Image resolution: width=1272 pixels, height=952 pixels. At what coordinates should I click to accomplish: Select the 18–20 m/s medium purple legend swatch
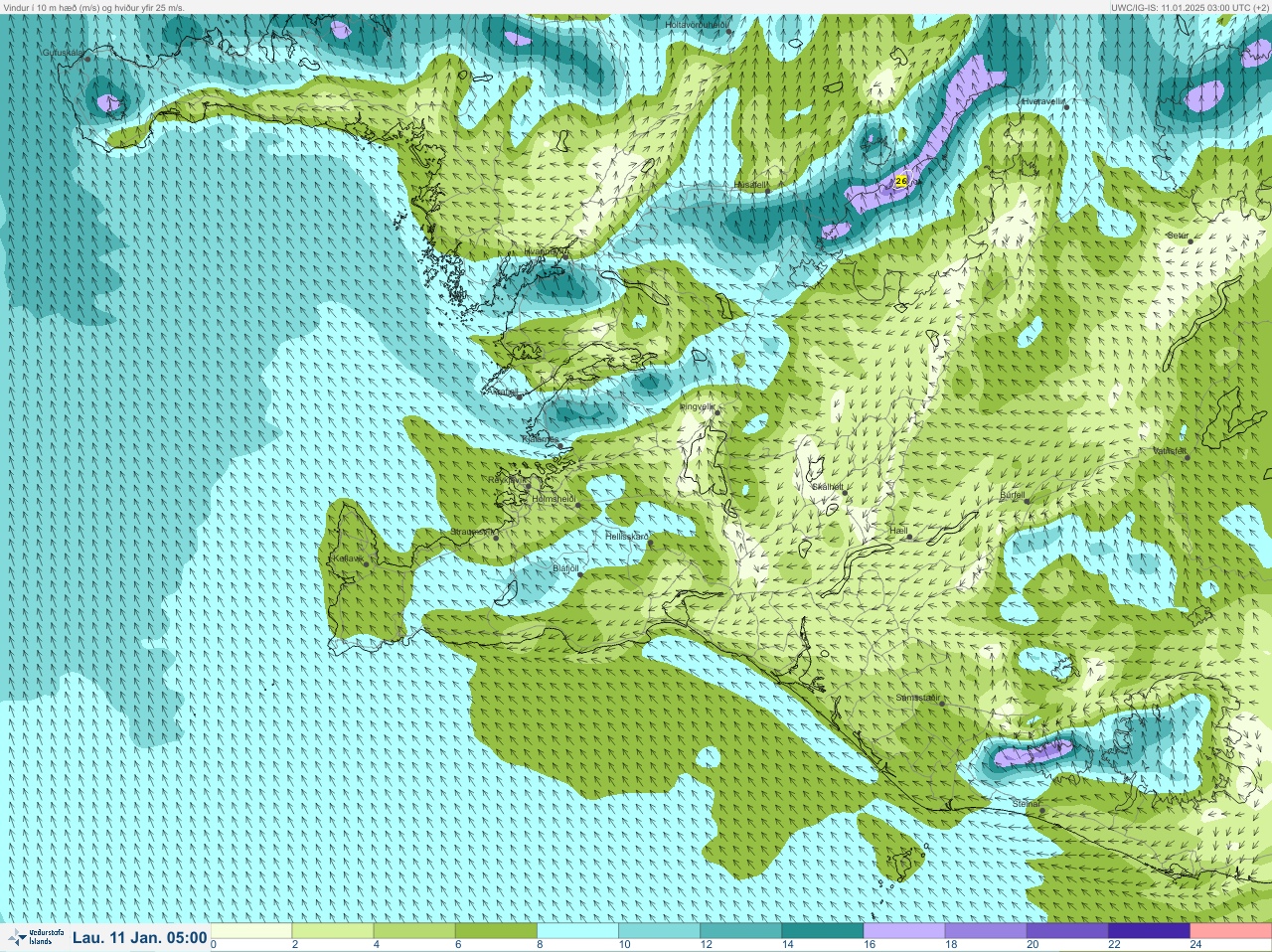click(x=985, y=931)
